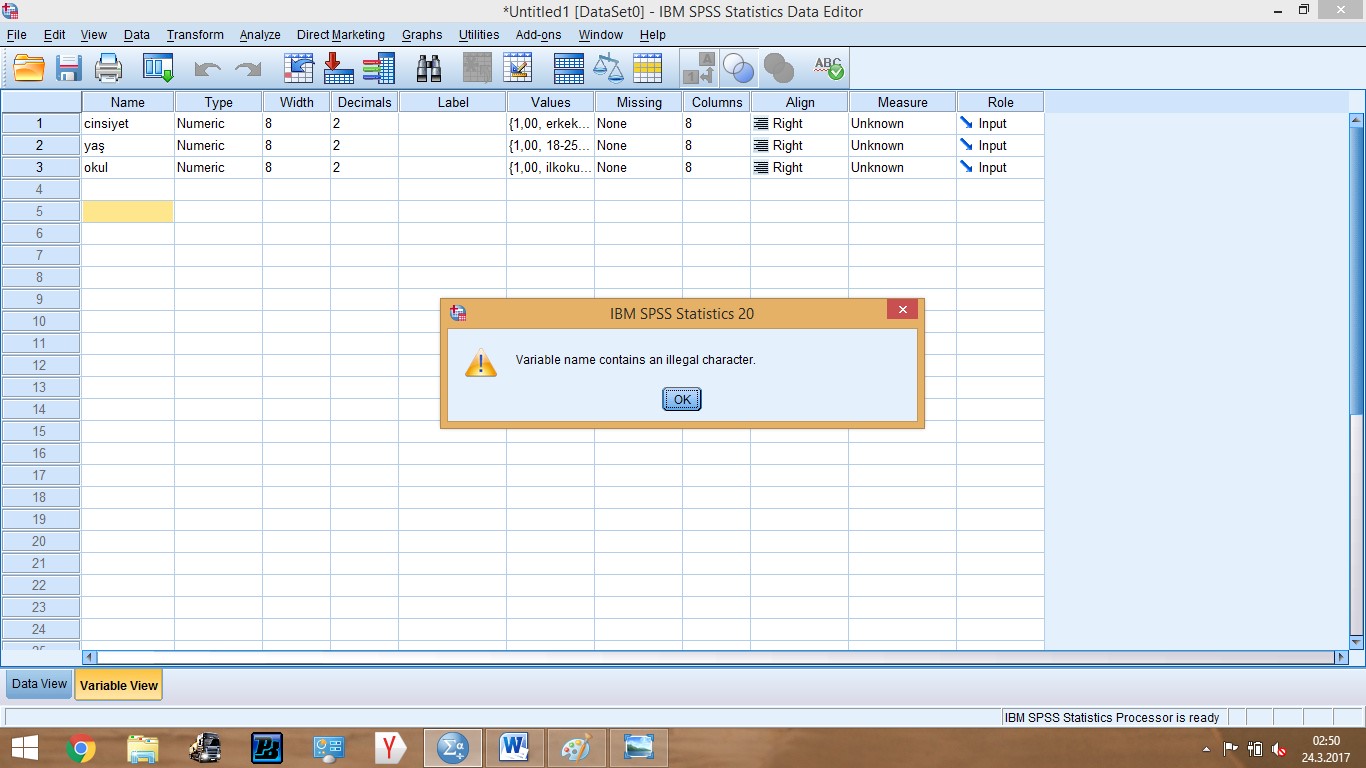This screenshot has height=768, width=1366.
Task: Open the Add-ons menu
Action: [539, 34]
